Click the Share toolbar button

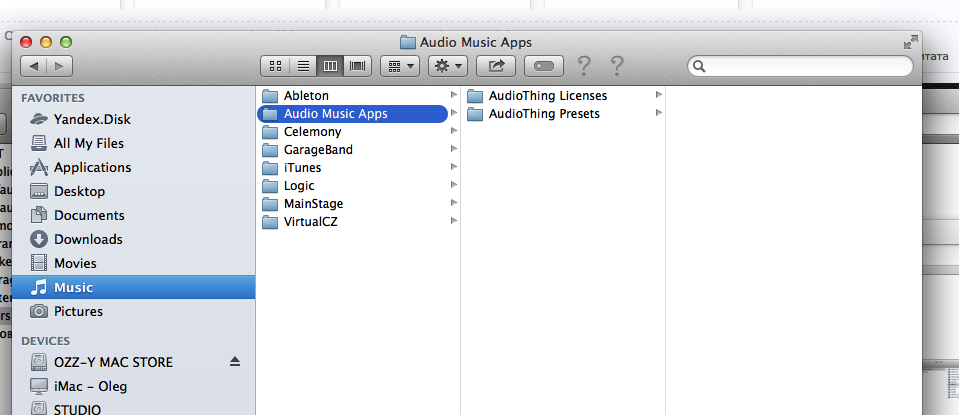point(496,65)
